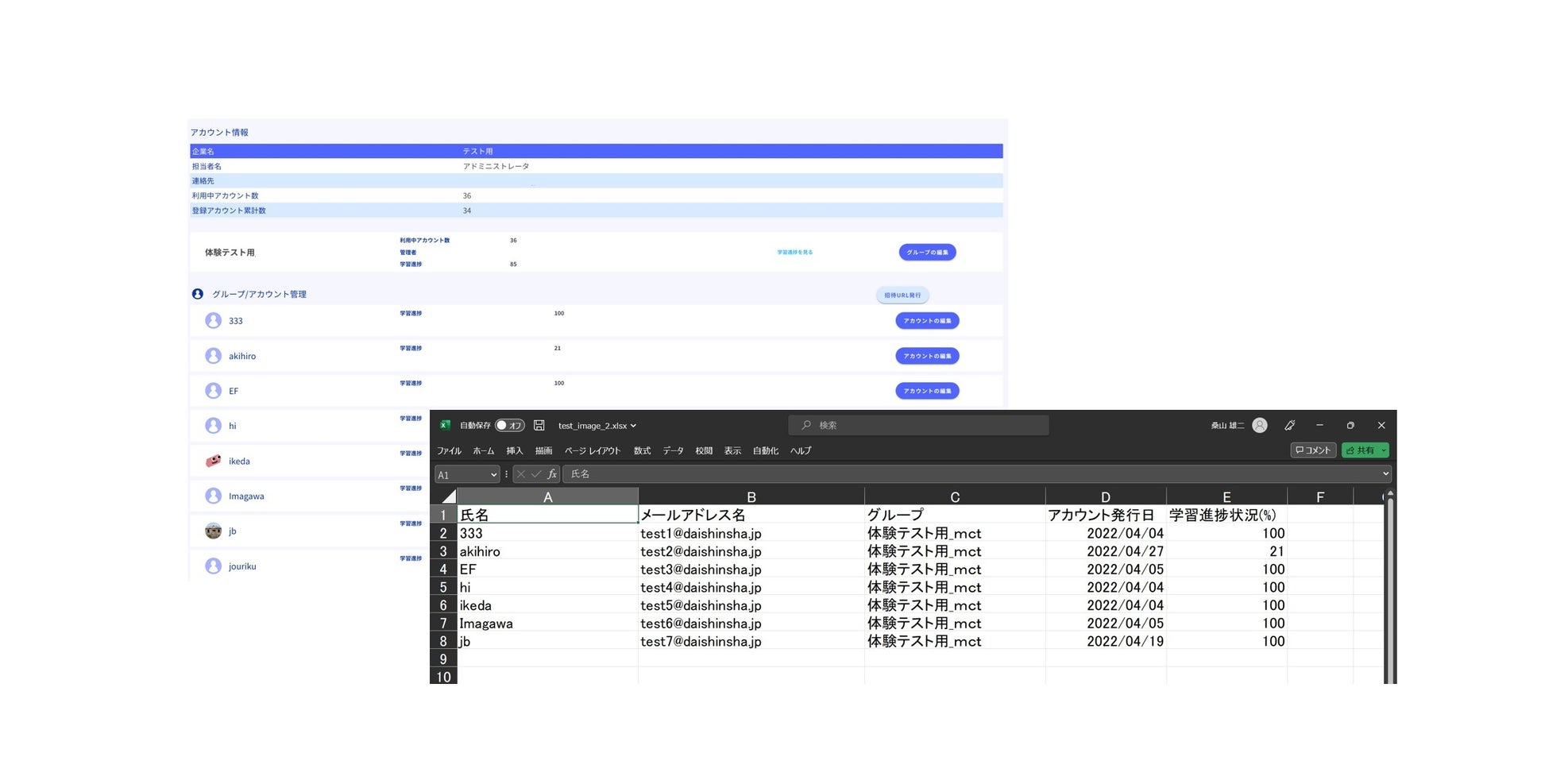Click the avatar icon next to Imagawa
This screenshot has width=1549, height=784.
click(x=213, y=496)
